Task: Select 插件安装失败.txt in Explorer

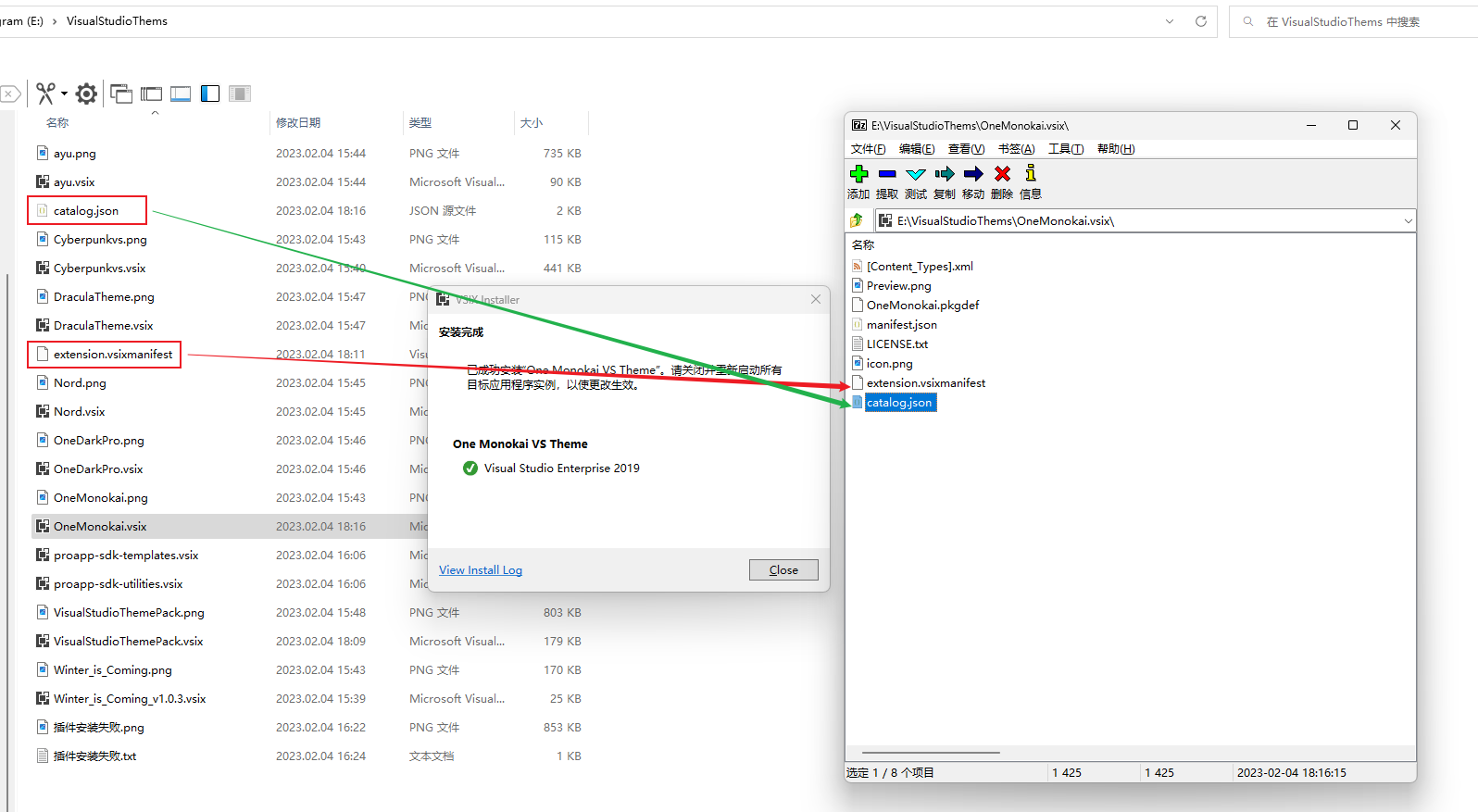Action: (94, 756)
